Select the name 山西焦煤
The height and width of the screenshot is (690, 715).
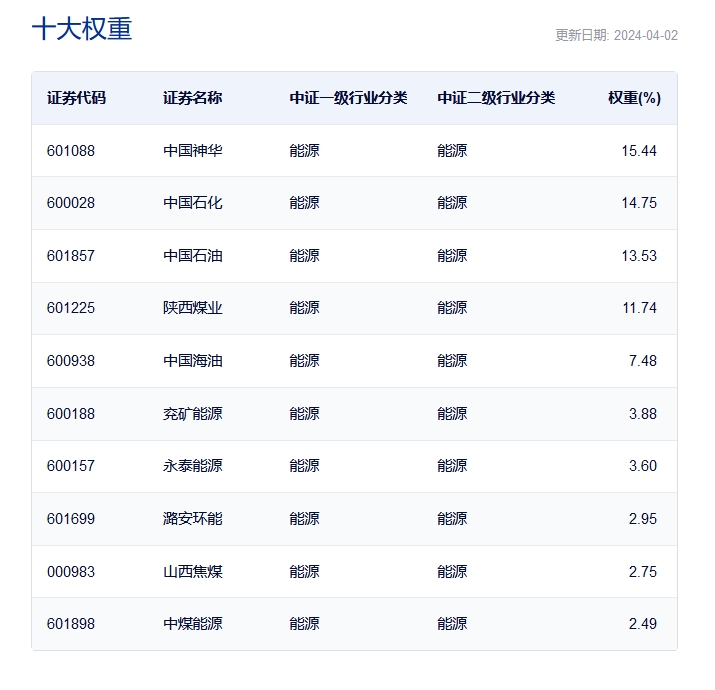[x=192, y=572]
